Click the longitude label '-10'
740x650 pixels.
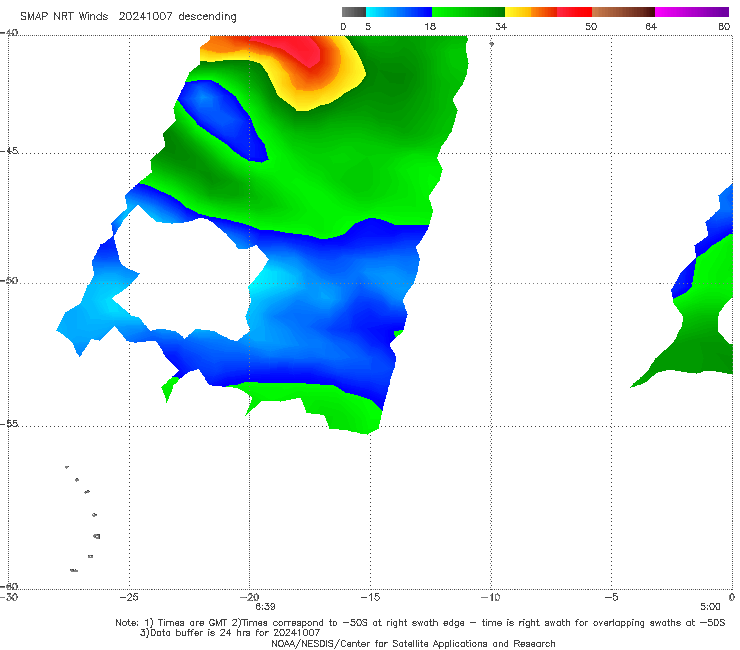pos(490,597)
